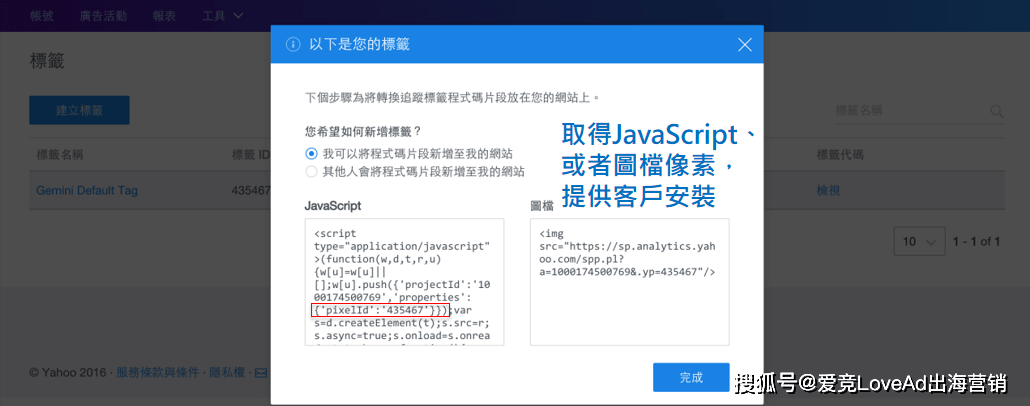Click the 標籤 page heading
This screenshot has width=1030, height=406.
(47, 62)
